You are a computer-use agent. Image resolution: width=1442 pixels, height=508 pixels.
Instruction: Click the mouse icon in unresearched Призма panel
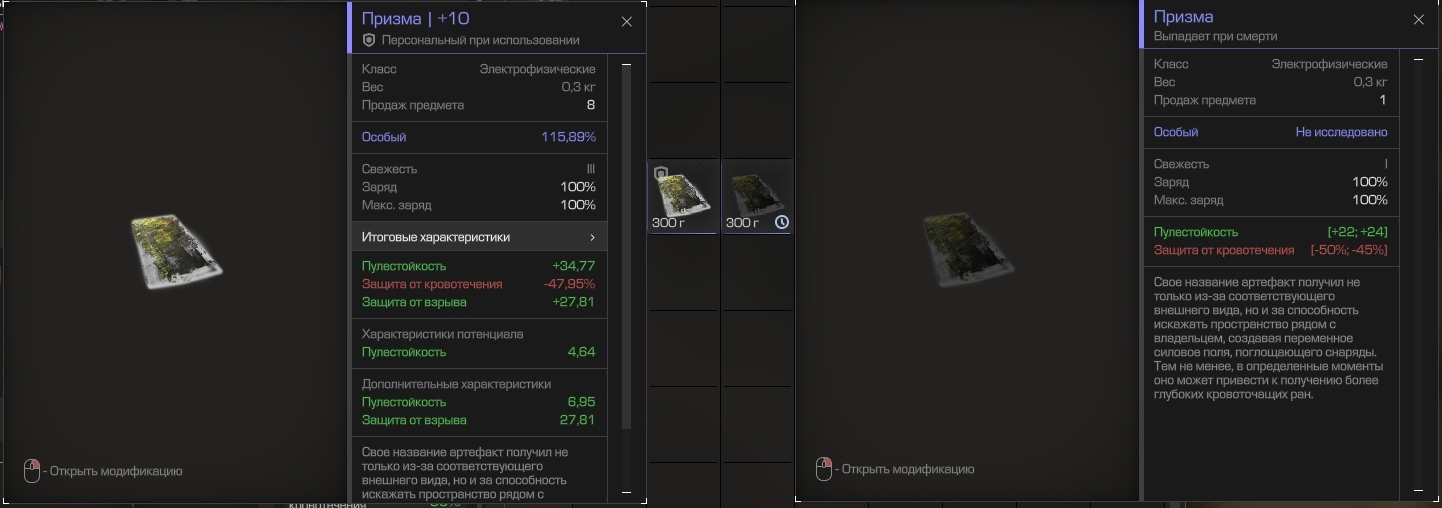pyautogui.click(x=824, y=469)
